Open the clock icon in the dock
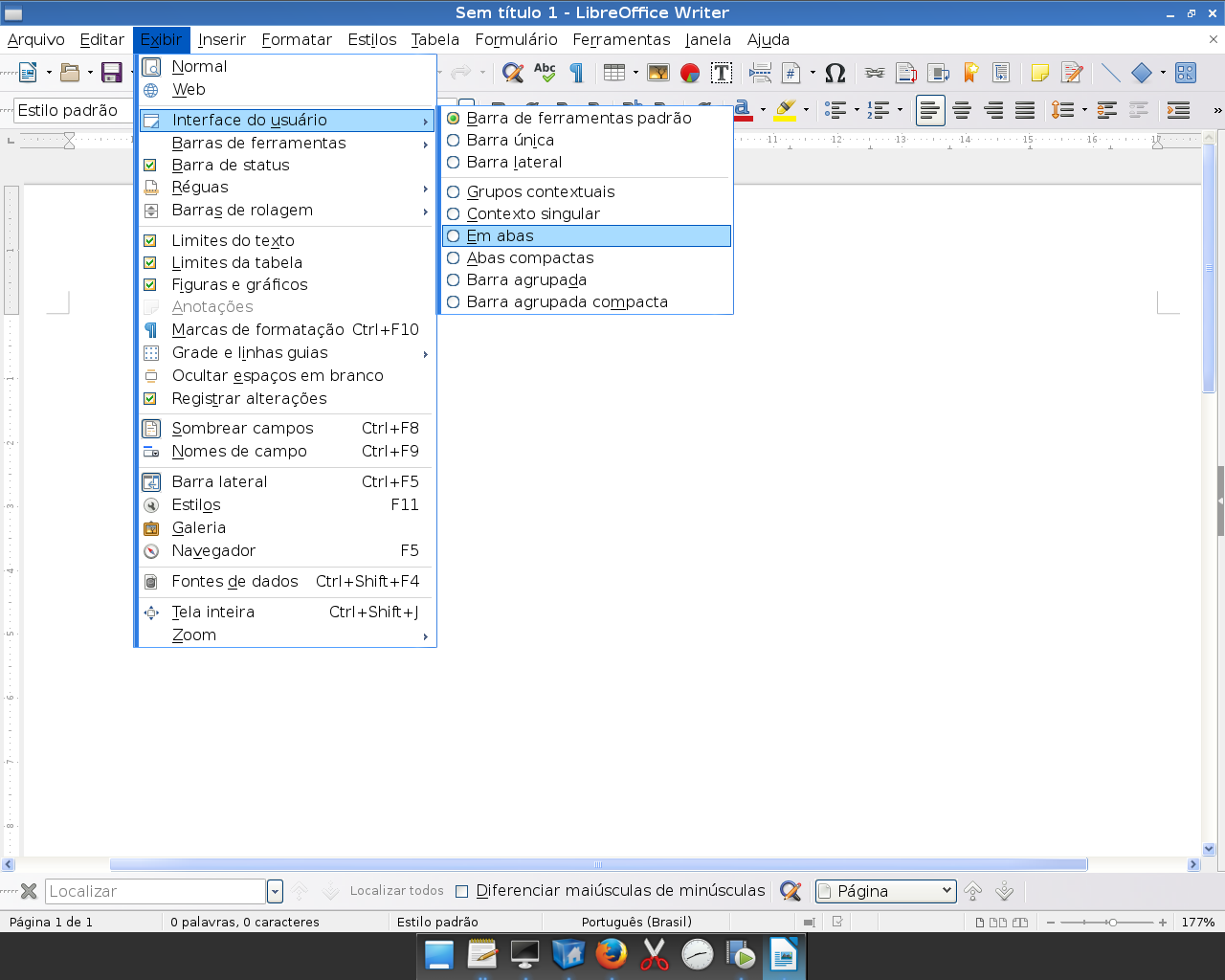 point(698,954)
